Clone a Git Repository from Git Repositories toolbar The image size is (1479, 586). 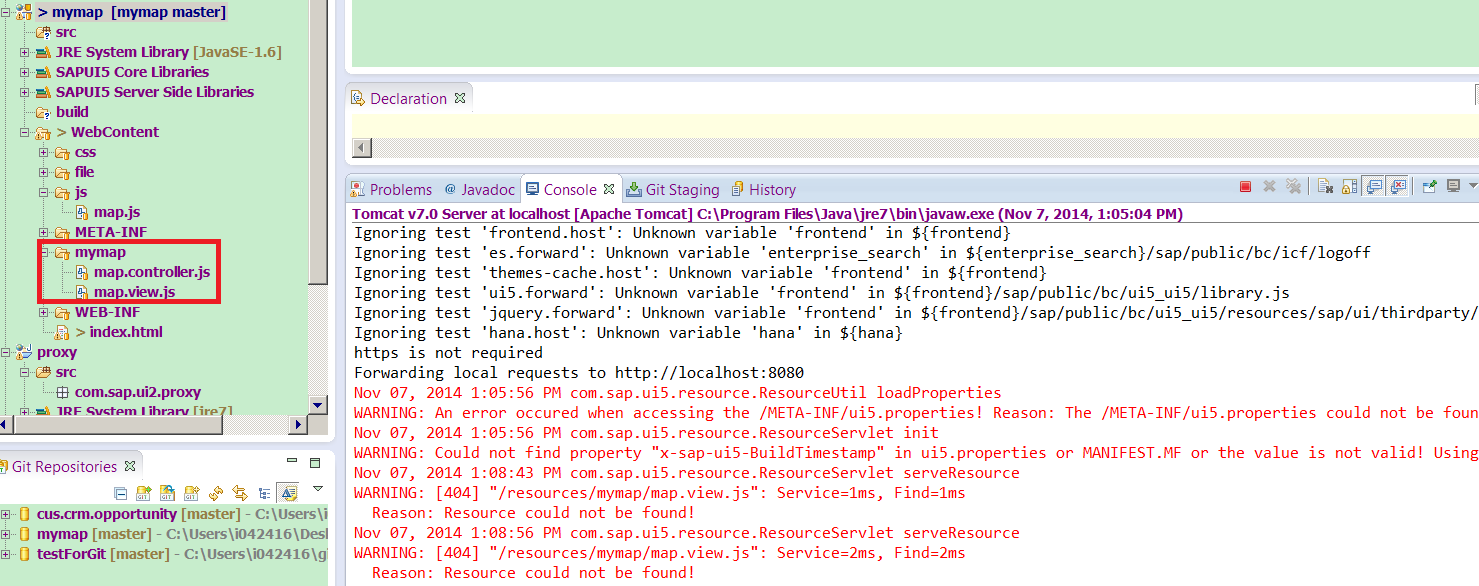point(167,492)
